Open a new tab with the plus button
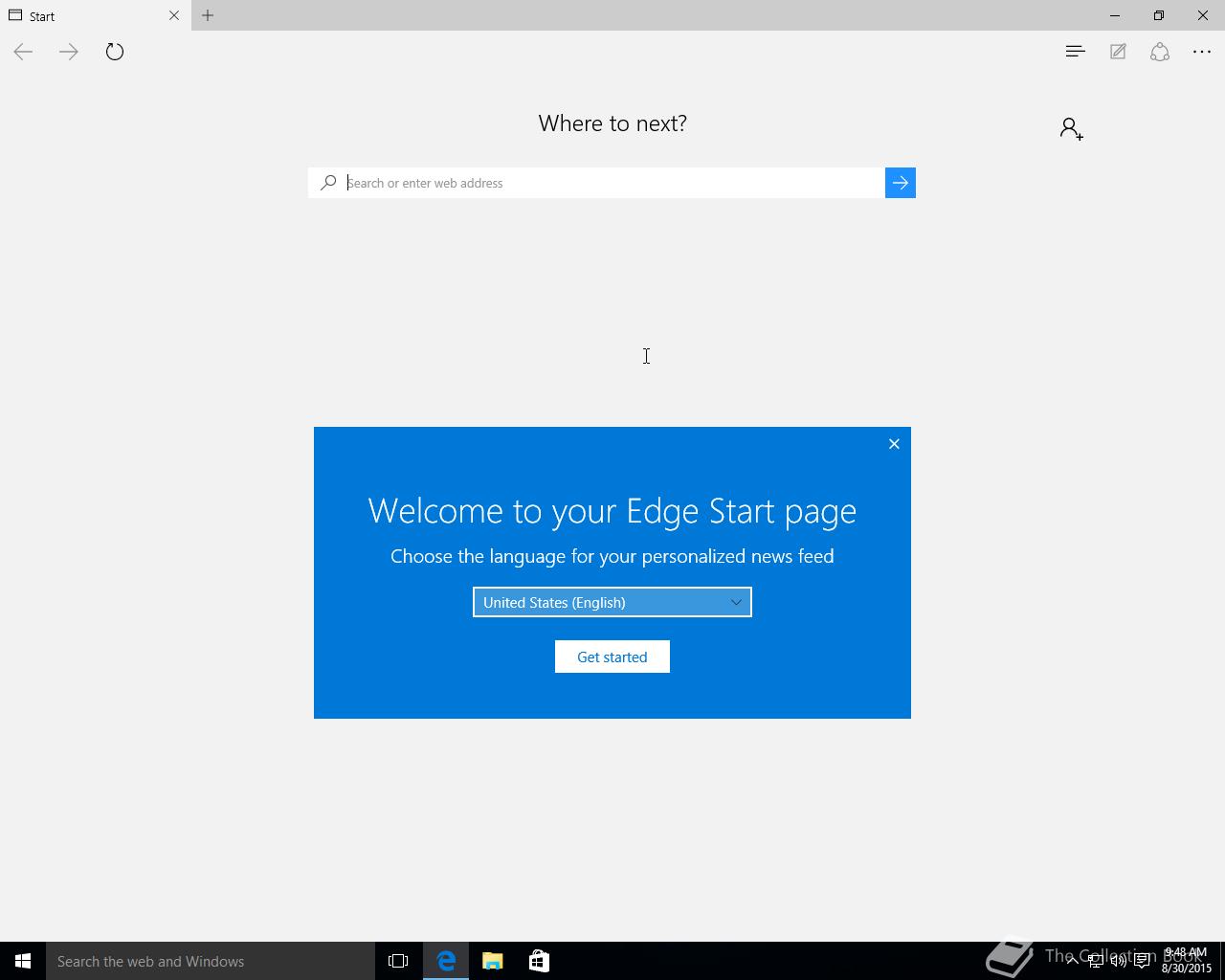The width and height of the screenshot is (1225, 980). pos(208,15)
